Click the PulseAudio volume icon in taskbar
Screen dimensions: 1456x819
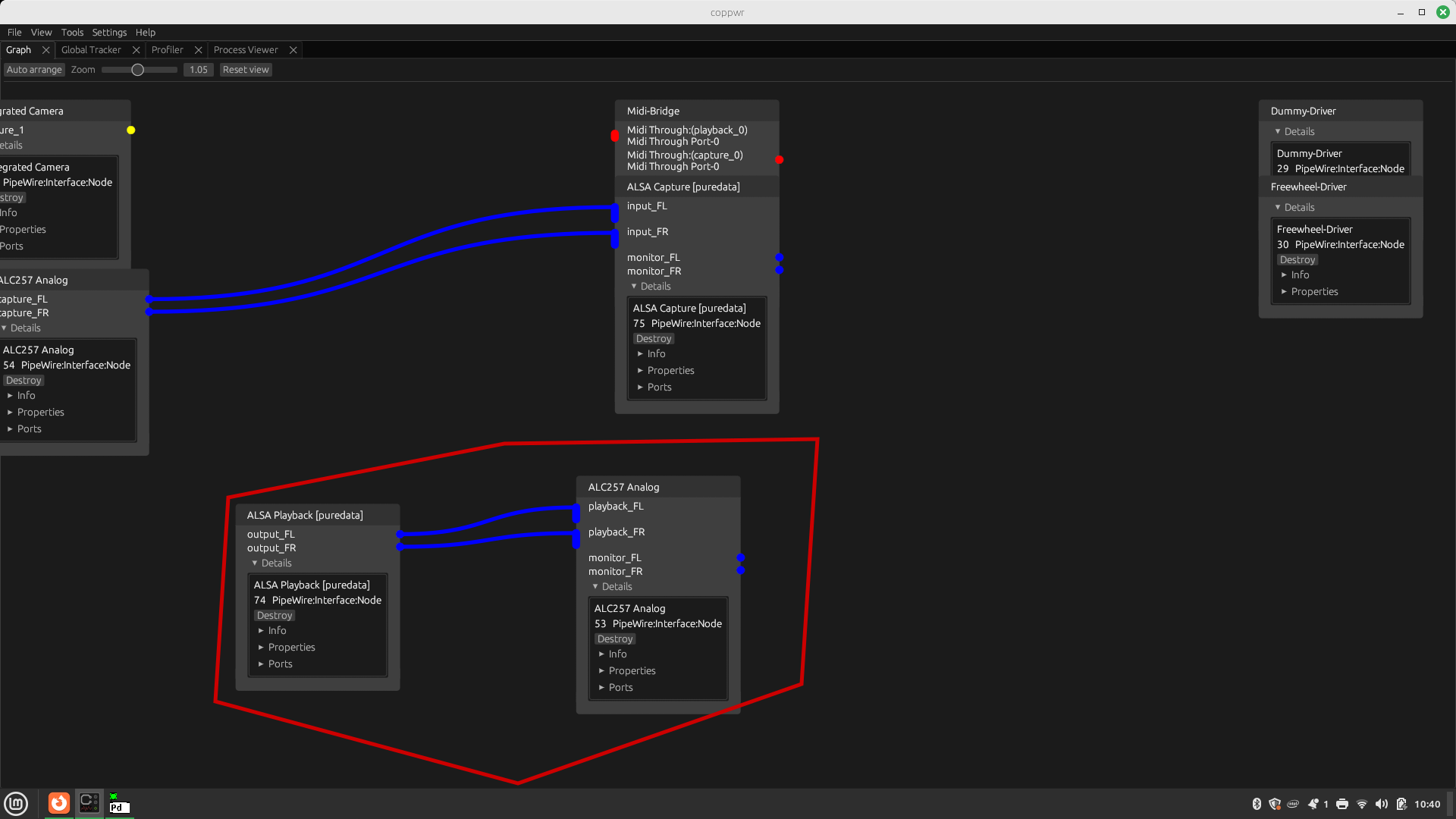(x=1383, y=804)
